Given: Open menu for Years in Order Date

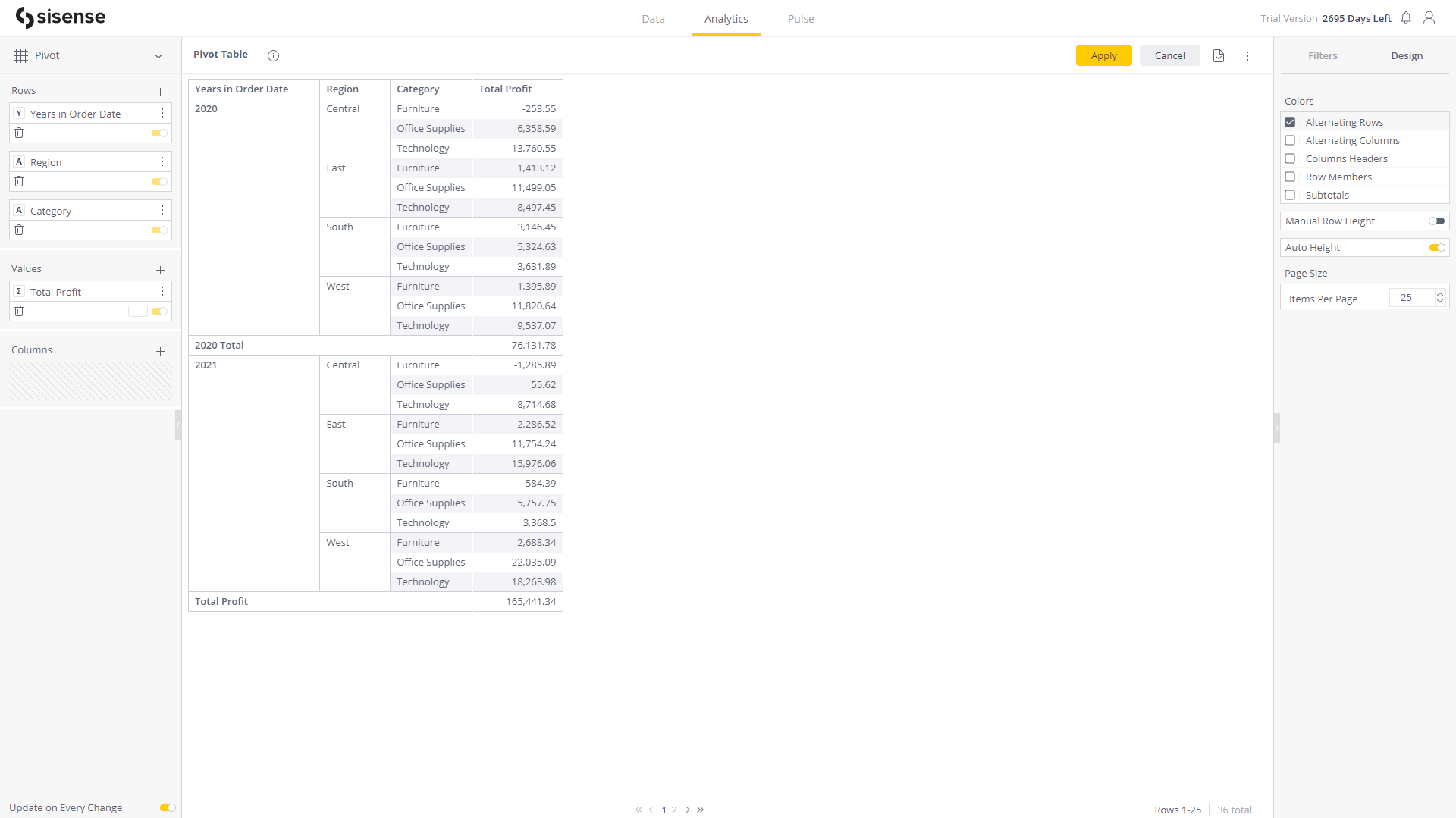Looking at the screenshot, I should click(x=162, y=113).
